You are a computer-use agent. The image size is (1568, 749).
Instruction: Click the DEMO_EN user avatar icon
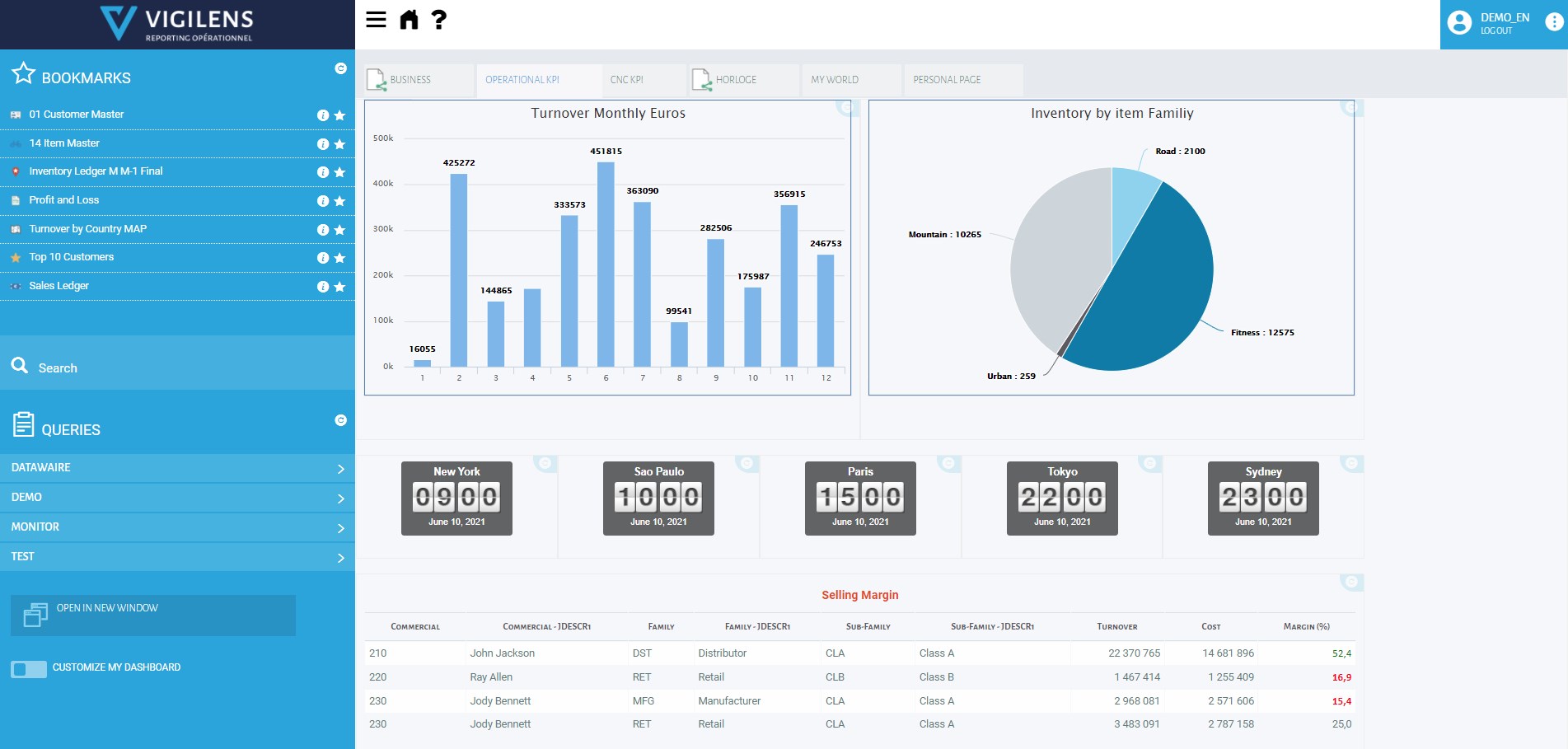click(1459, 23)
